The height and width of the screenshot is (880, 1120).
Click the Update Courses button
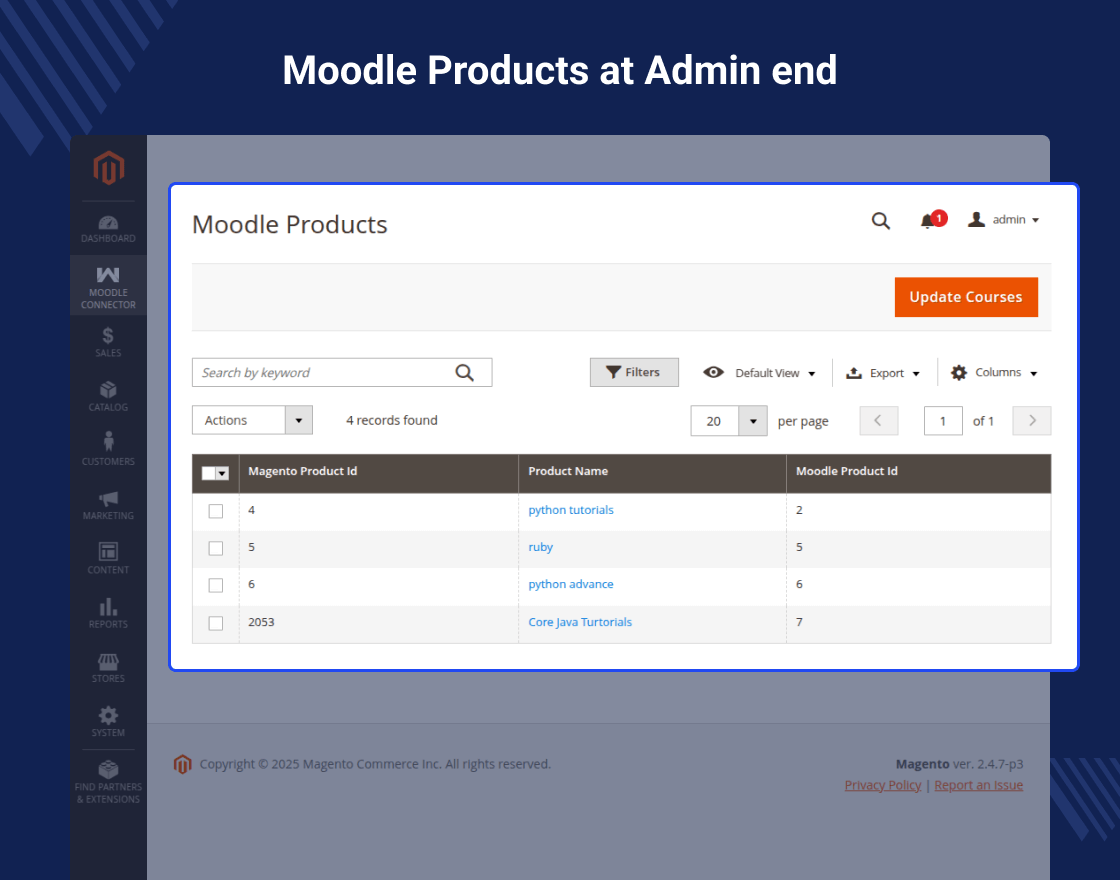click(x=966, y=297)
